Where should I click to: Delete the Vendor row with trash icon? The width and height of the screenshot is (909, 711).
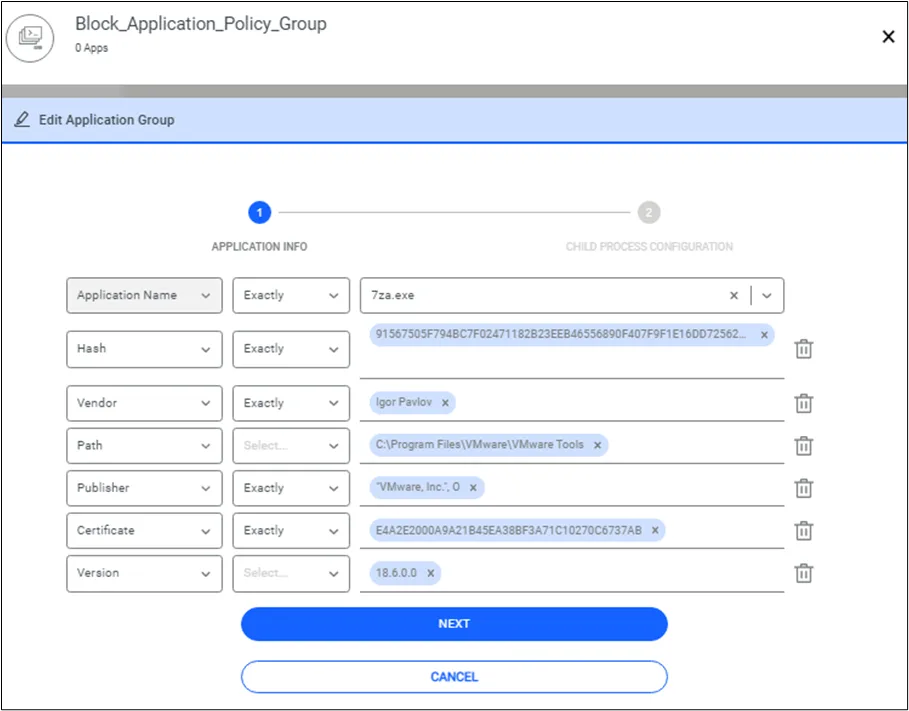[x=803, y=403]
